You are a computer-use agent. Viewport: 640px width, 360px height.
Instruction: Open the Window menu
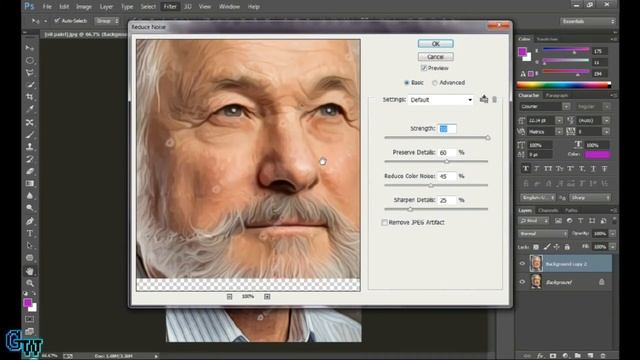click(229, 7)
